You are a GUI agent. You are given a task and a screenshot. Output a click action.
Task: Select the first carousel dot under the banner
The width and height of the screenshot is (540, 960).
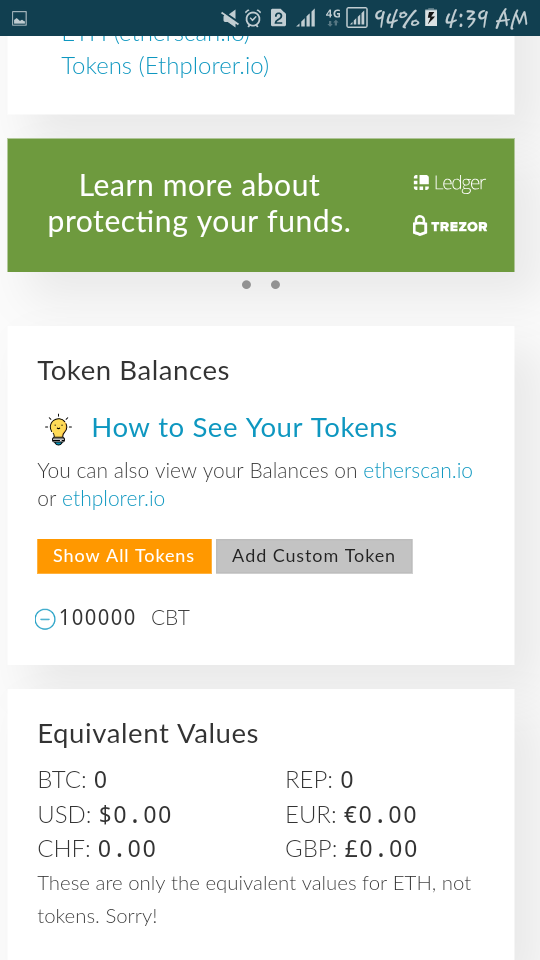[x=247, y=285]
